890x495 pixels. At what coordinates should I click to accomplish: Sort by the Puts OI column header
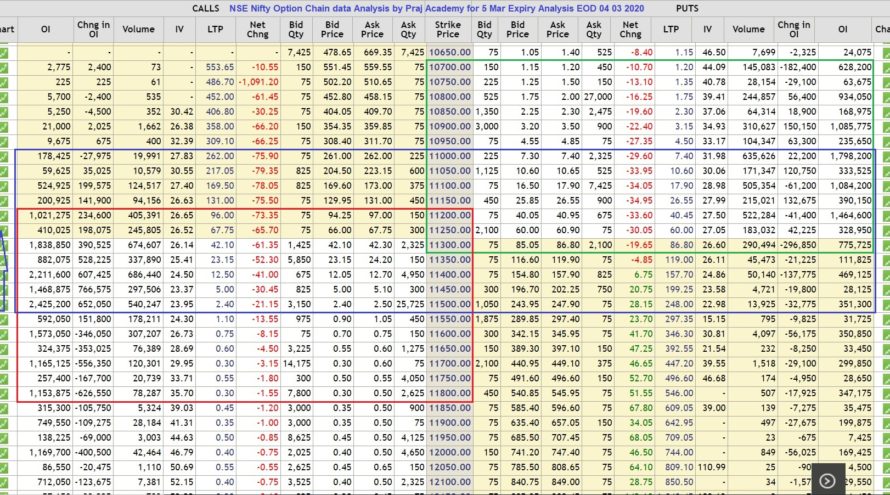click(x=842, y=30)
